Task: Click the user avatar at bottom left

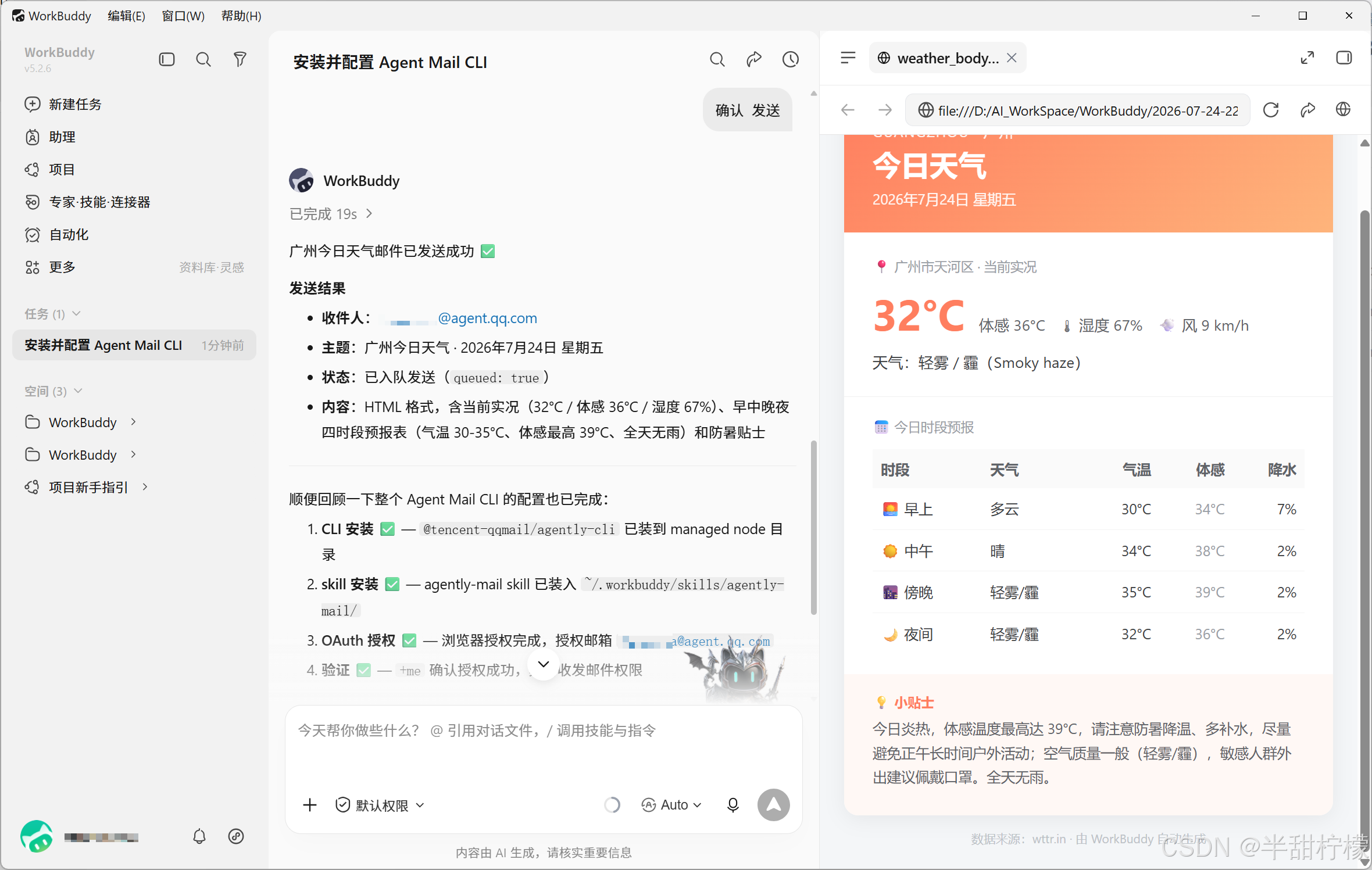Action: (x=37, y=836)
